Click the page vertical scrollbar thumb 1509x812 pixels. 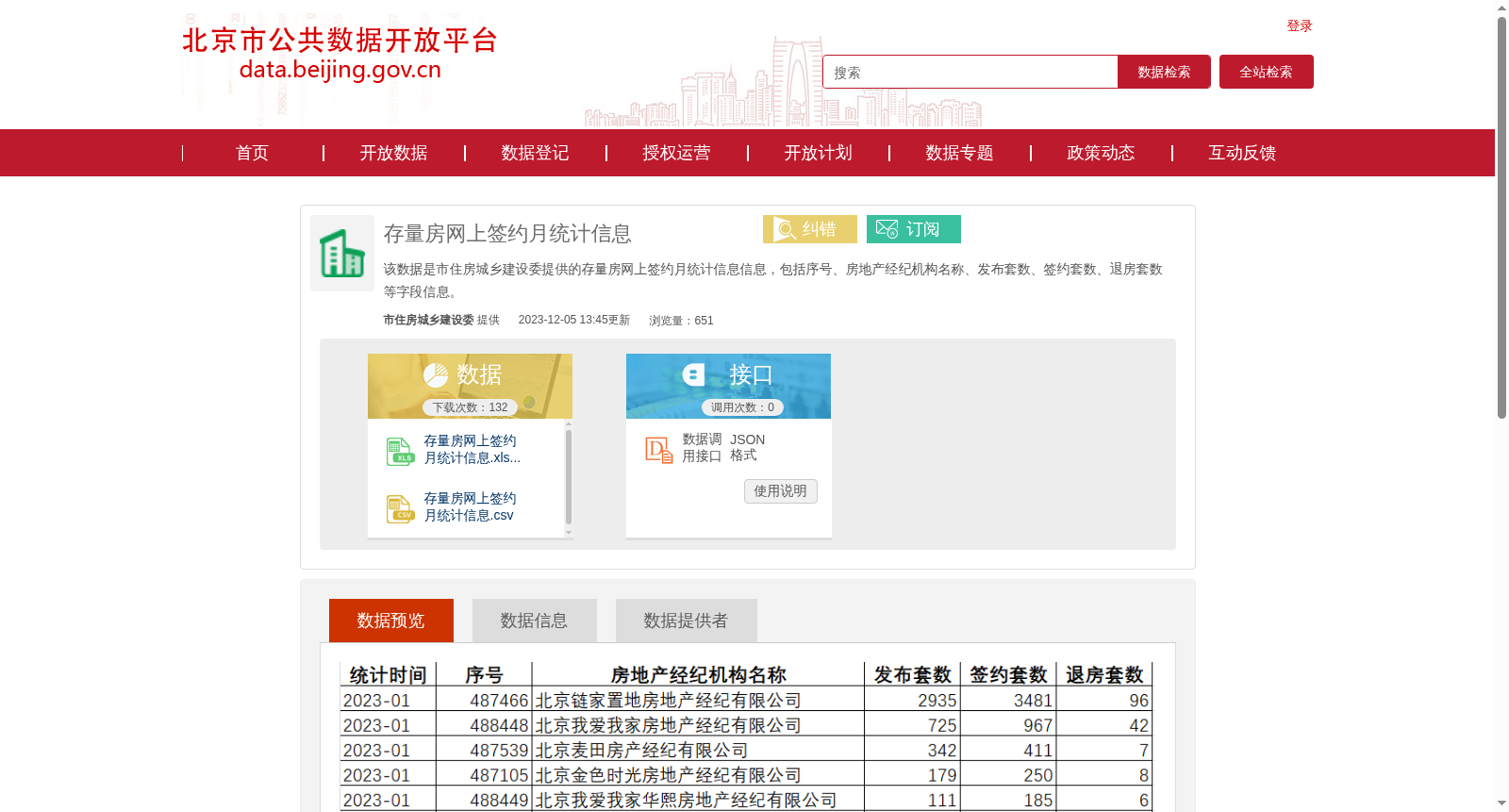(x=1501, y=217)
